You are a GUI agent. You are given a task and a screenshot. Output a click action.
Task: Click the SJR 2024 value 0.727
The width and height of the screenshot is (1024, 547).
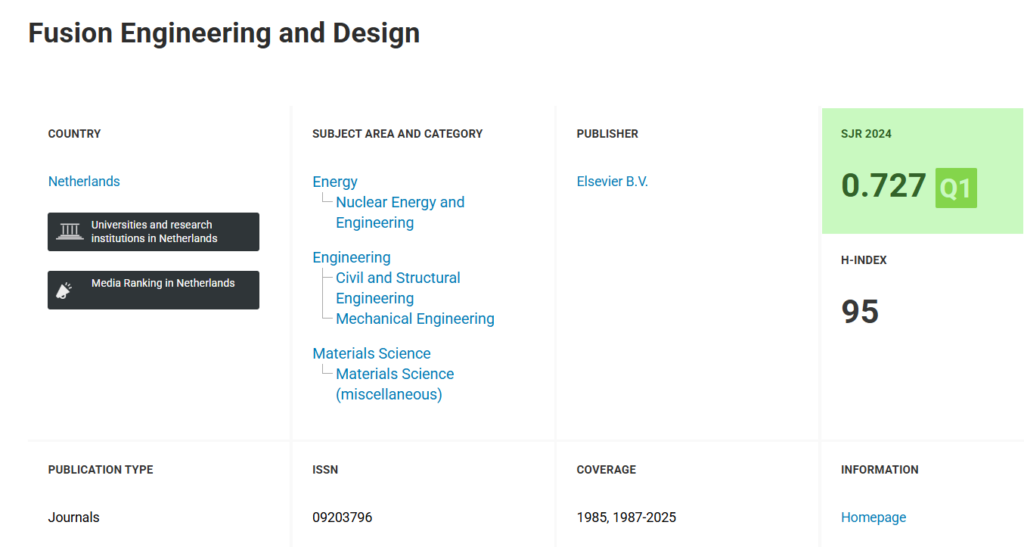tap(883, 186)
